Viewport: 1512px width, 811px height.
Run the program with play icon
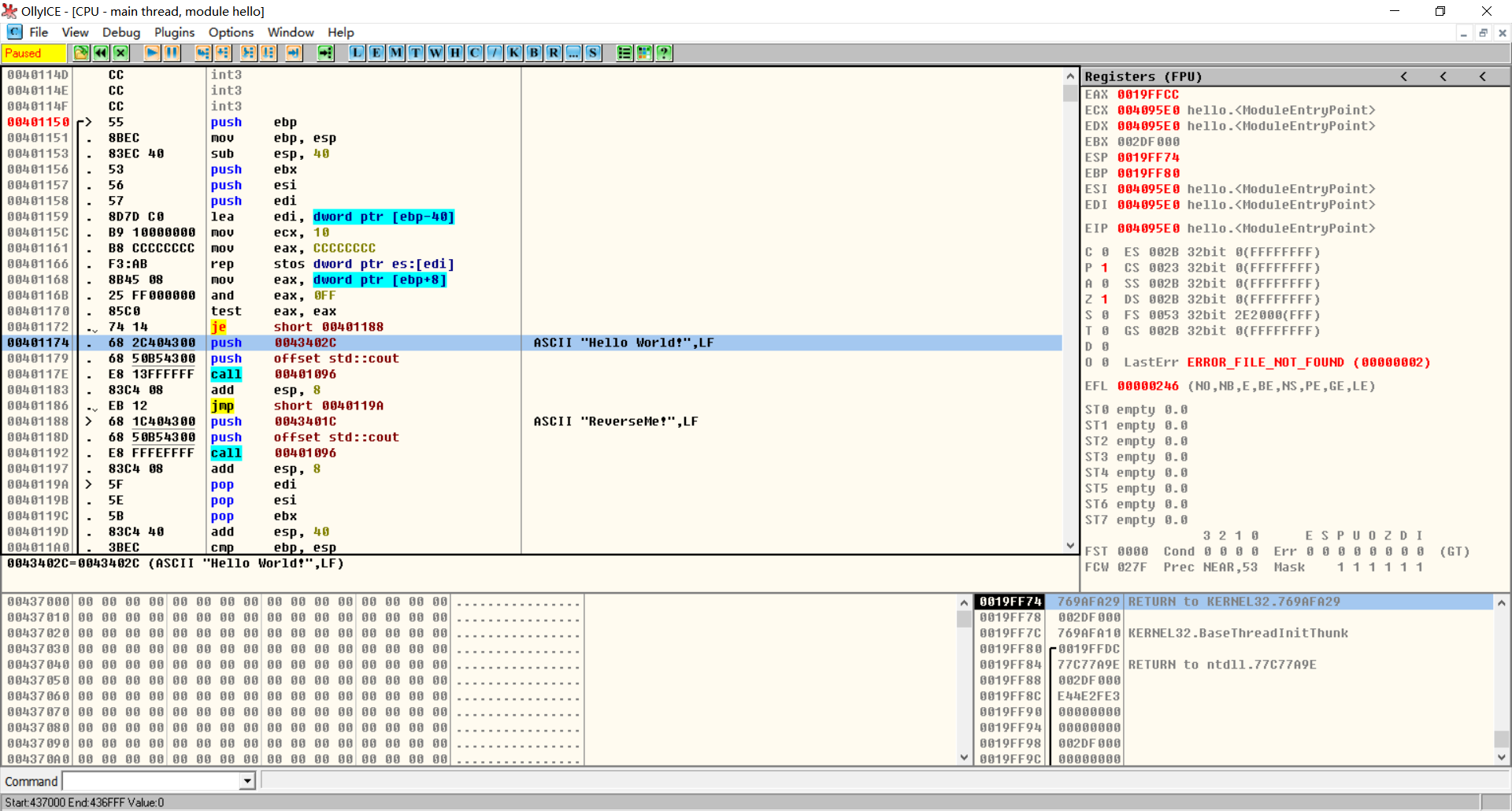[152, 53]
